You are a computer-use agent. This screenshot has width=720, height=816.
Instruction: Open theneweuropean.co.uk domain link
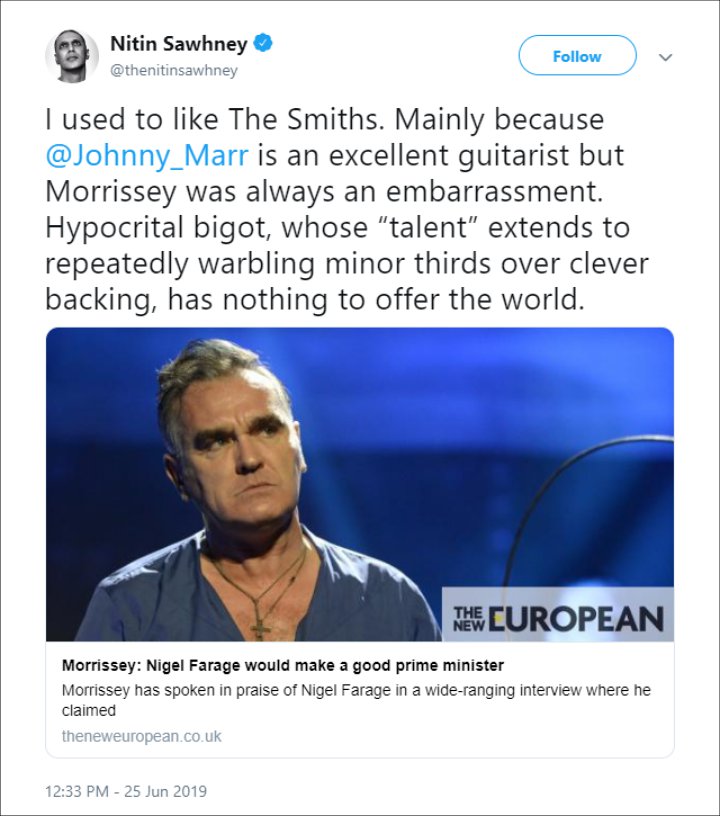(x=142, y=736)
